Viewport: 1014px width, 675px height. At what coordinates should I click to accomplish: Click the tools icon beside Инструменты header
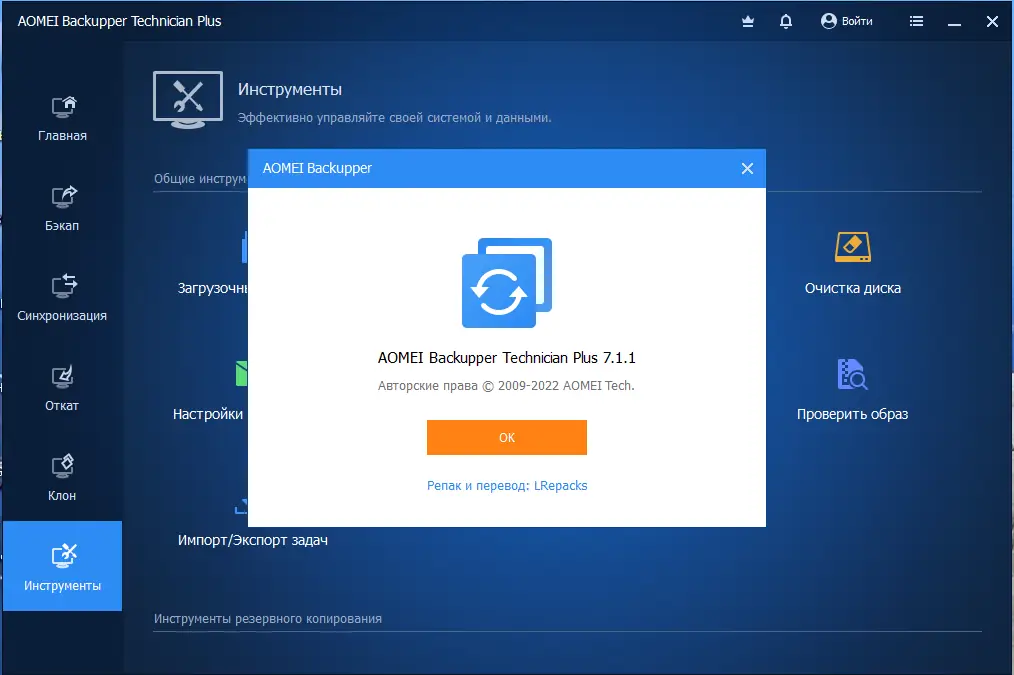(187, 99)
